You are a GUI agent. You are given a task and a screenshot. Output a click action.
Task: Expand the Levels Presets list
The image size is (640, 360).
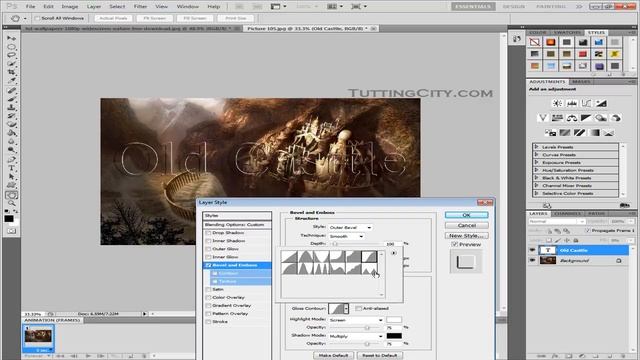(536, 147)
